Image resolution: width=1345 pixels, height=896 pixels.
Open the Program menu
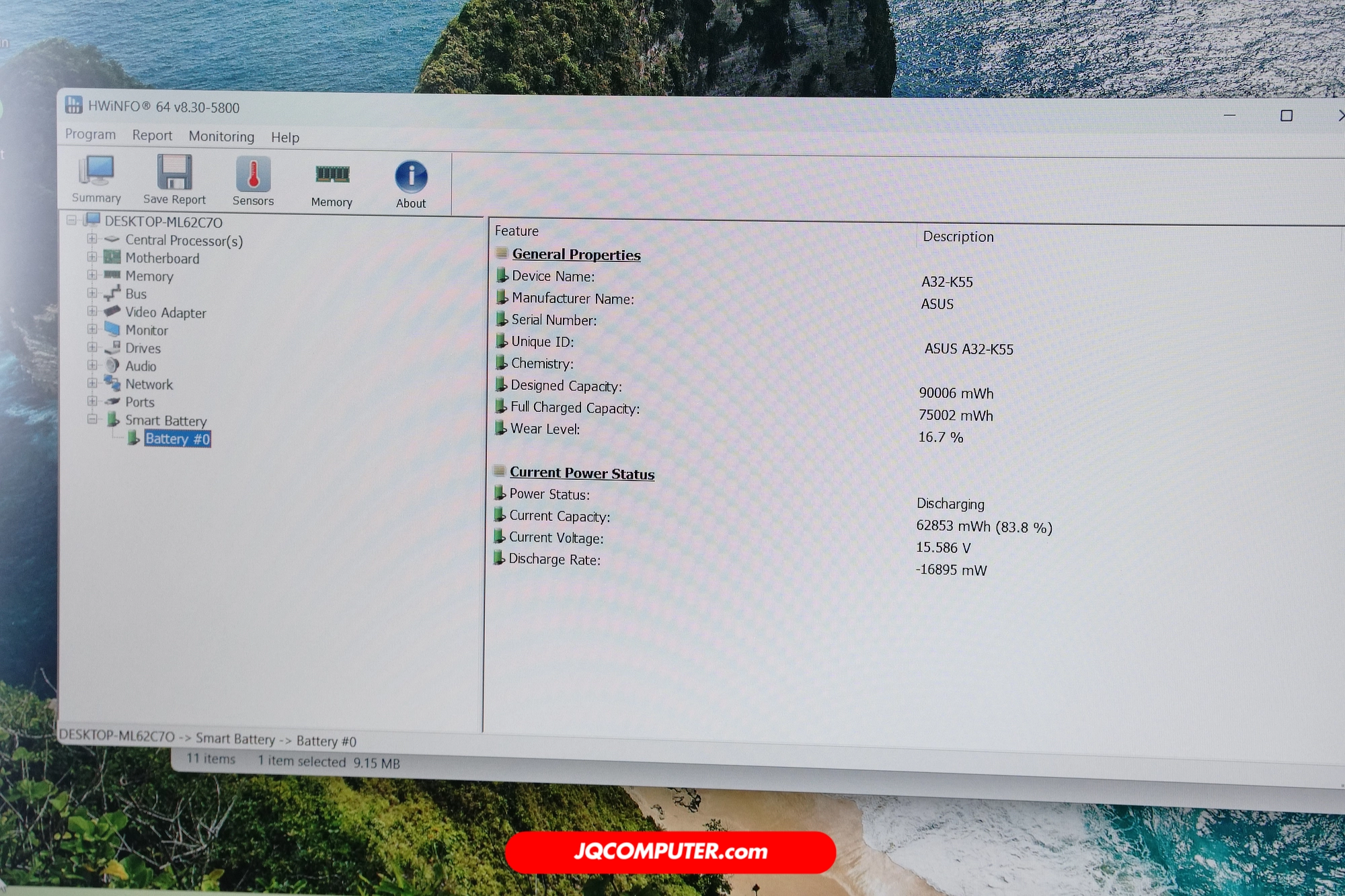[90, 134]
